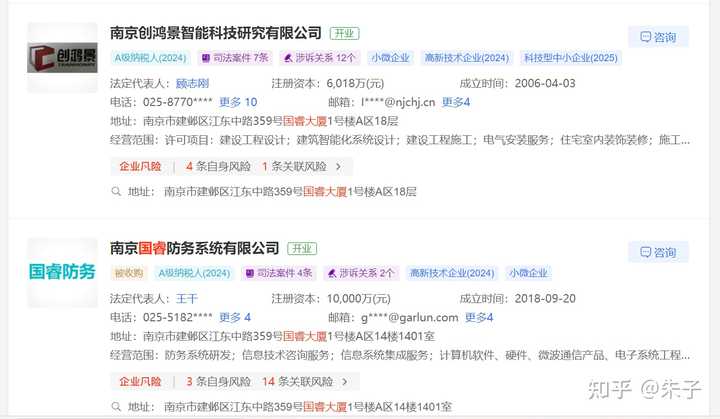Click phone number 025-8770****

178,102
